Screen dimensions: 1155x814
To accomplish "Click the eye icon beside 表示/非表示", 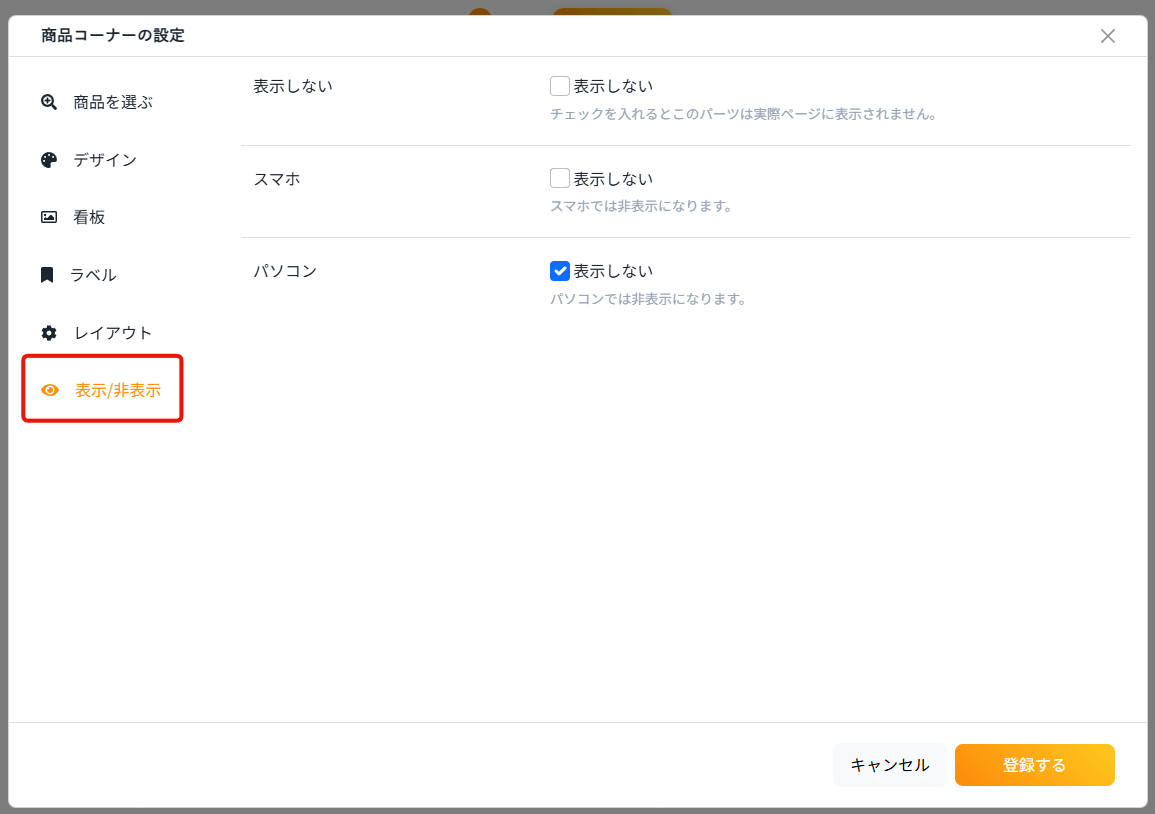I will (x=49, y=390).
